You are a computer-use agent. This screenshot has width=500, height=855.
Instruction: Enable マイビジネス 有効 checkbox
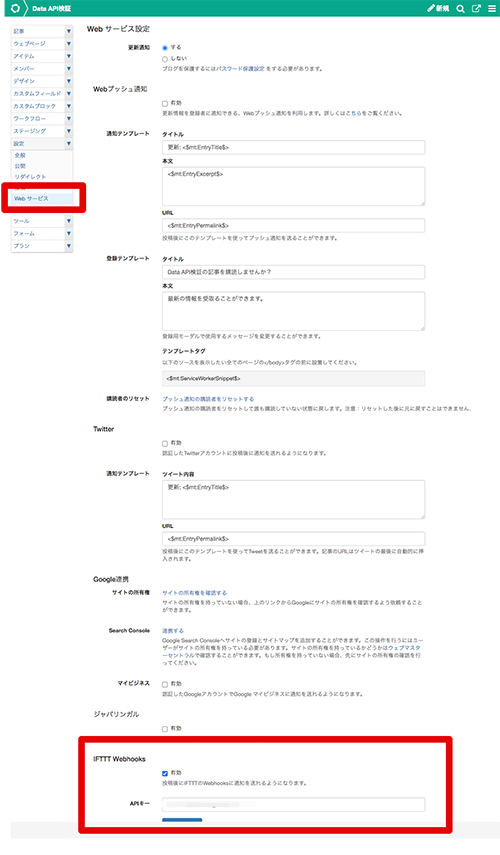coord(165,684)
